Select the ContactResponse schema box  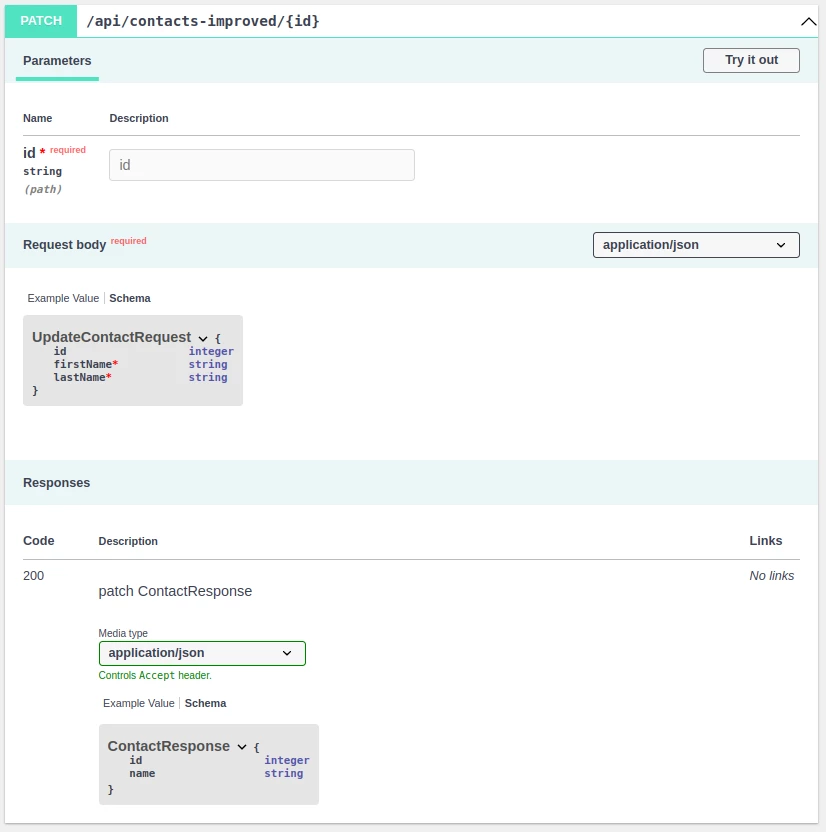tap(208, 763)
